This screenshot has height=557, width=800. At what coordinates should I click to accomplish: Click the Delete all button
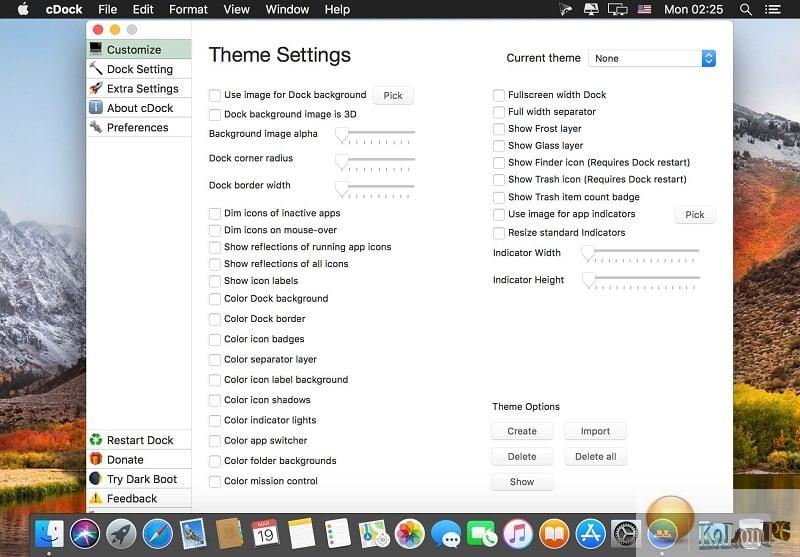pos(595,457)
